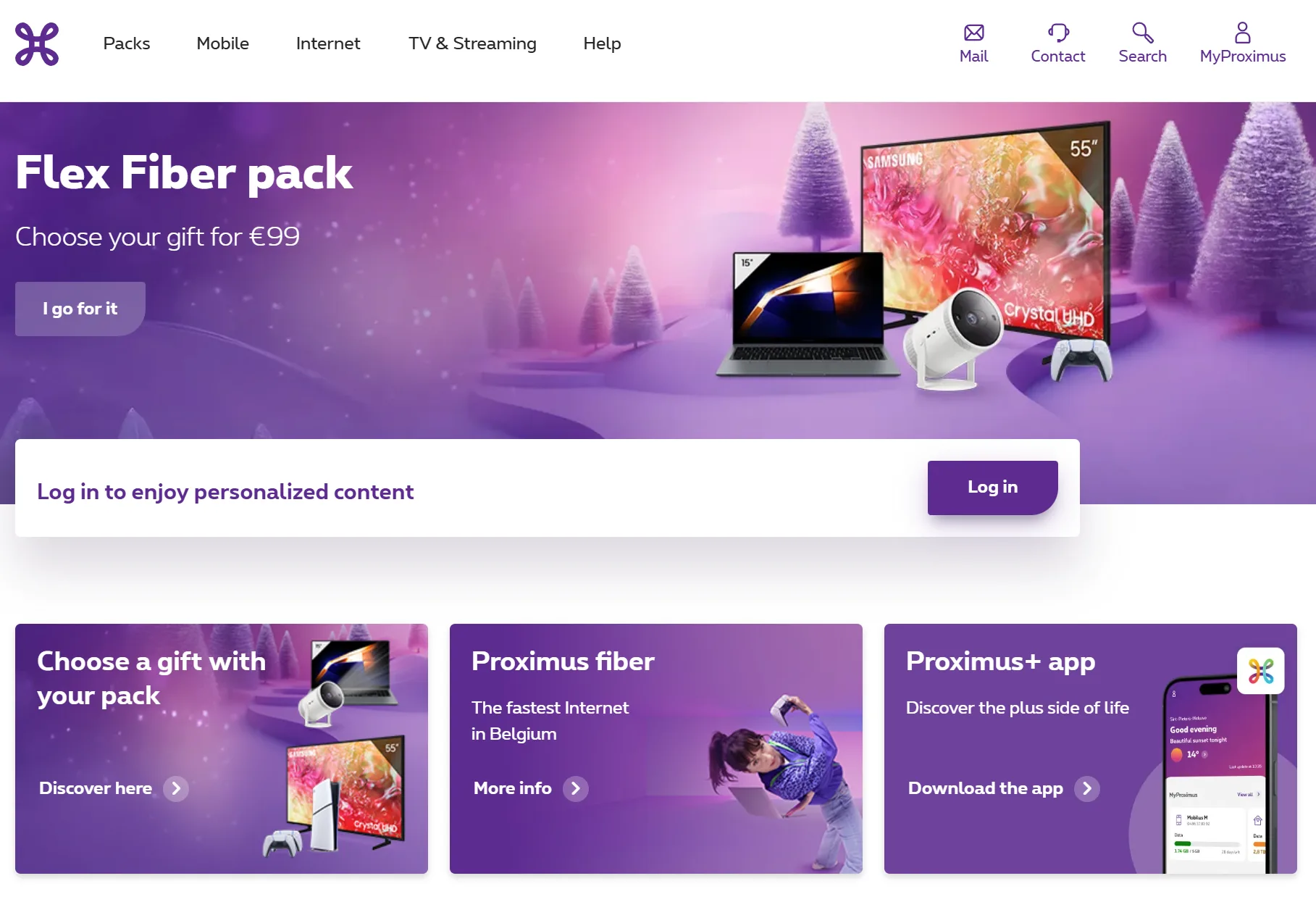Click the arrow icon beside More info
The width and height of the screenshot is (1316, 902).
tap(576, 788)
